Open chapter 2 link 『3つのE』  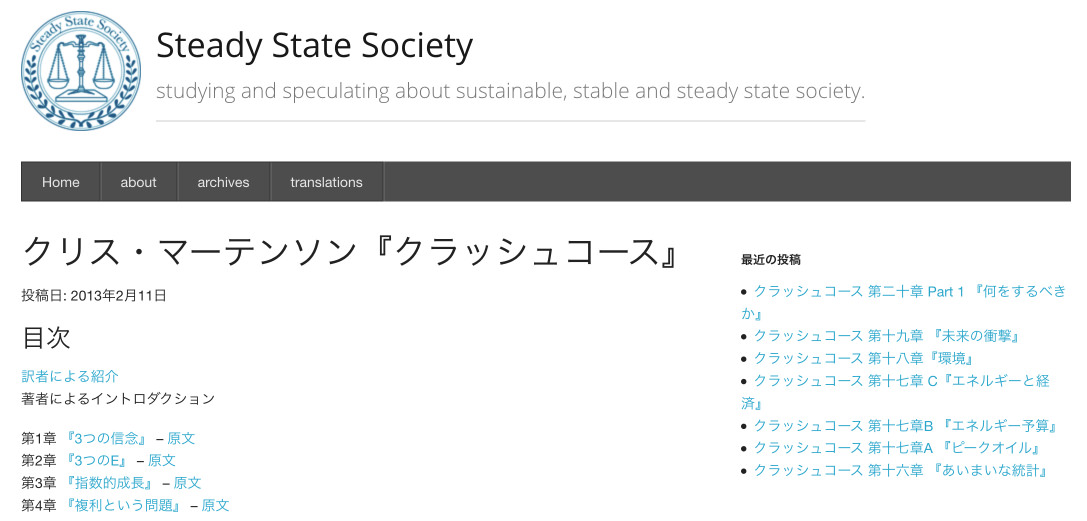tap(96, 461)
